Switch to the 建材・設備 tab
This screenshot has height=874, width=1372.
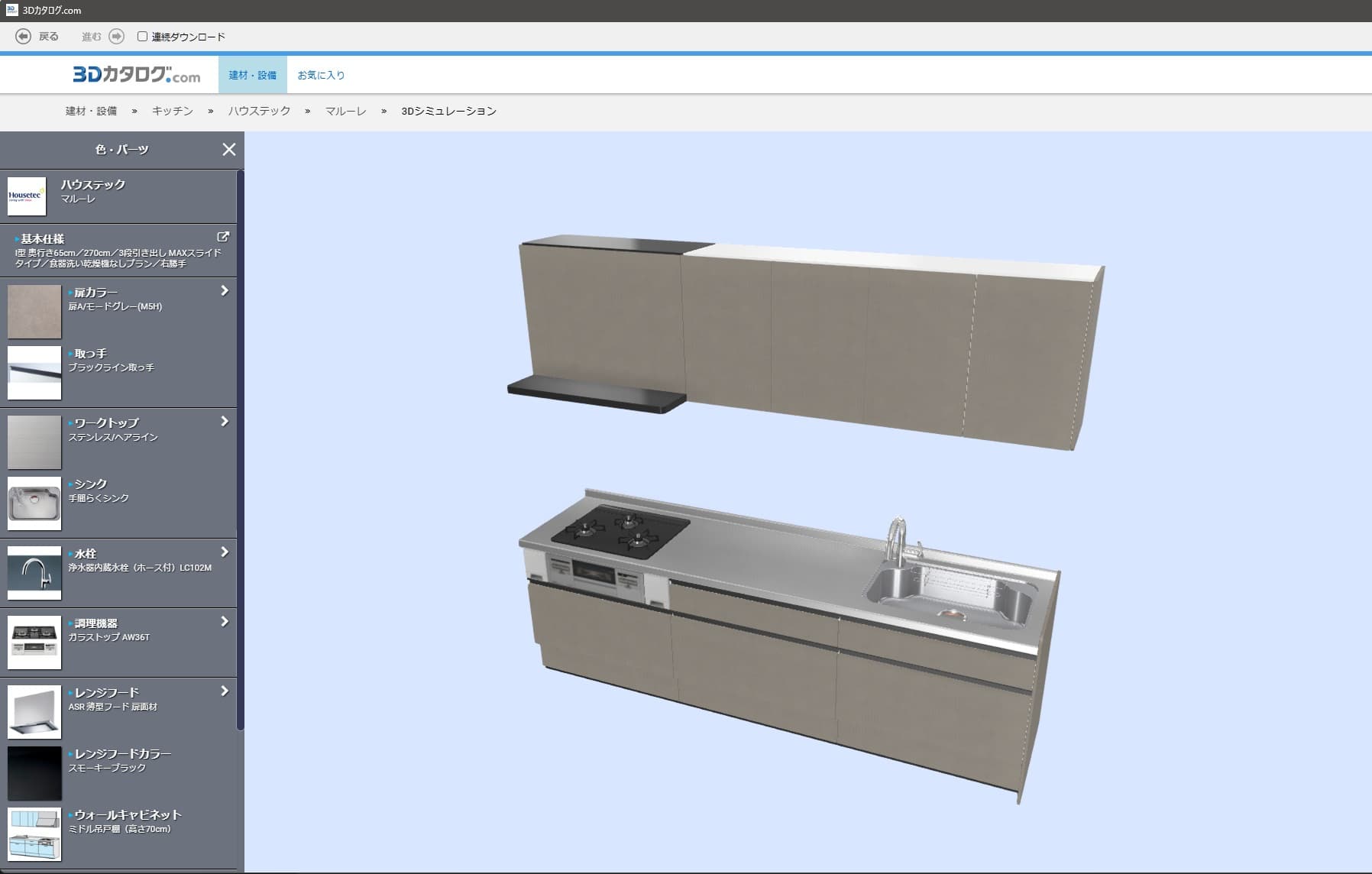(252, 75)
